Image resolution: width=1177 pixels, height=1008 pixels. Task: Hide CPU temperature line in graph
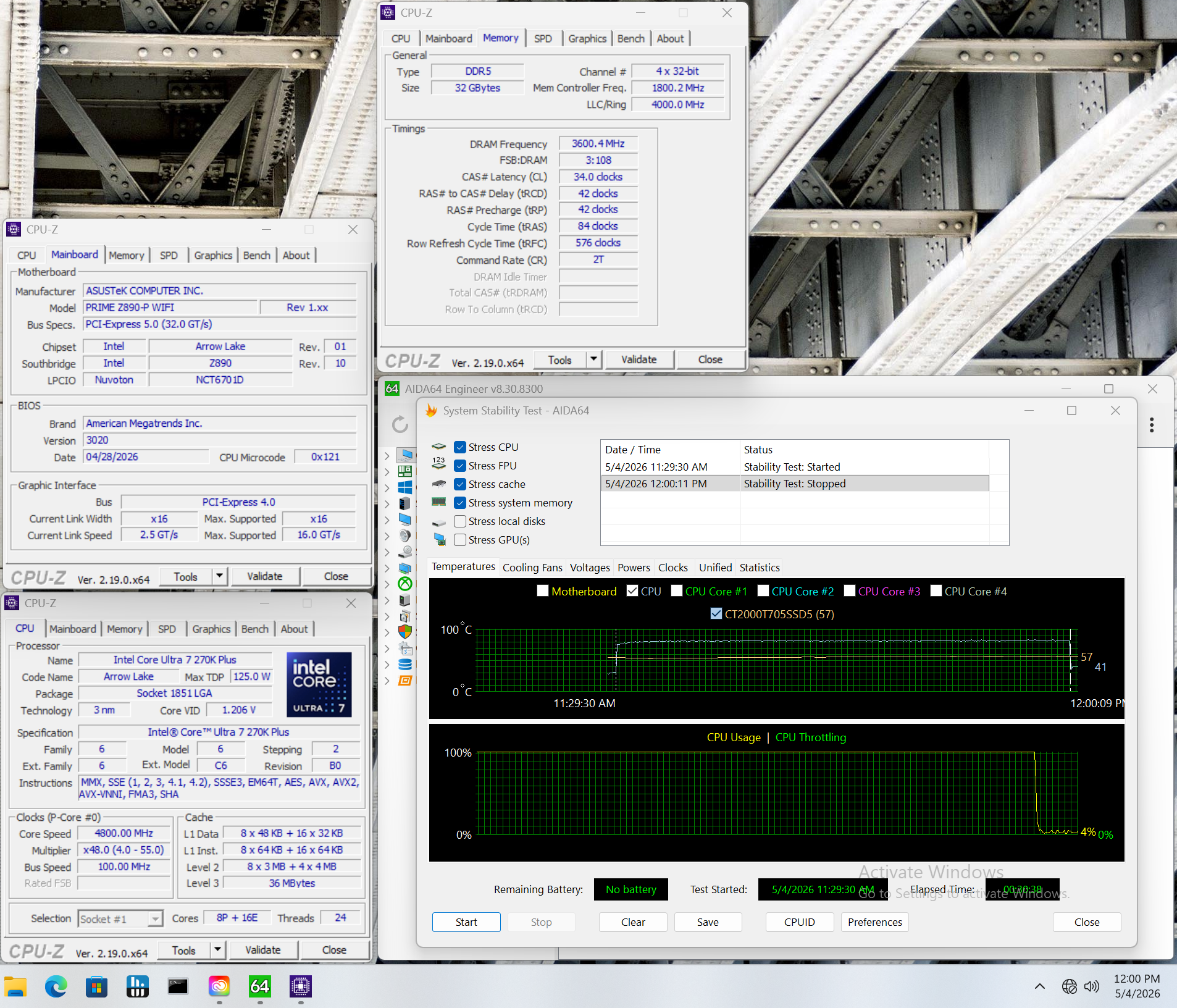632,591
